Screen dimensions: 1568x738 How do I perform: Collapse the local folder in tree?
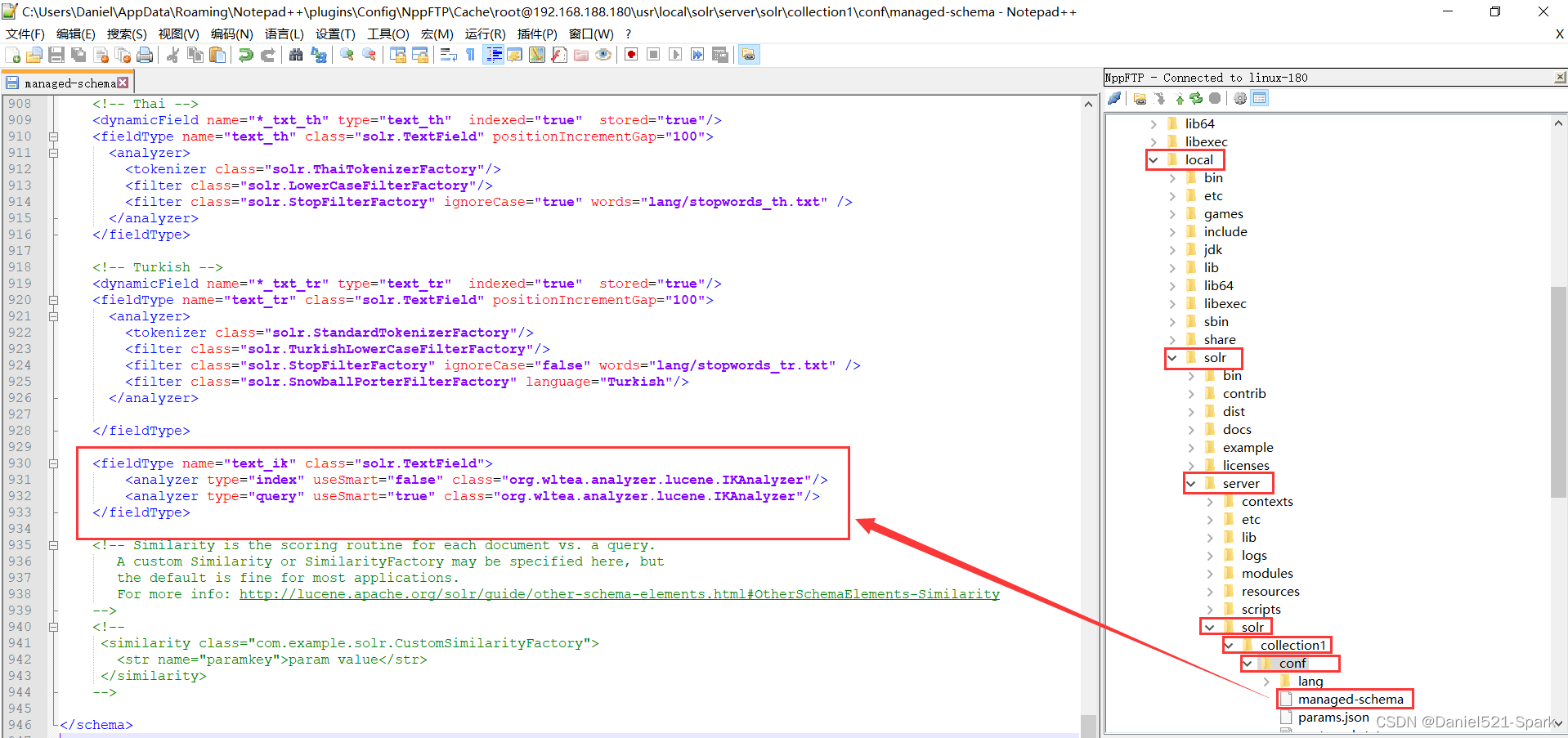pos(1154,160)
